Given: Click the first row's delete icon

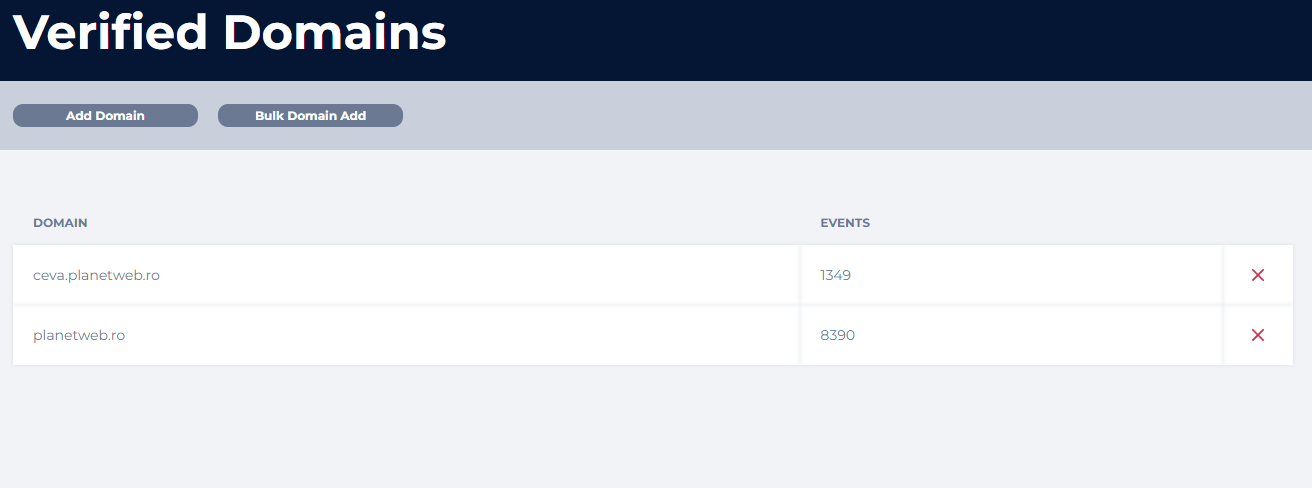Looking at the screenshot, I should click(1258, 275).
